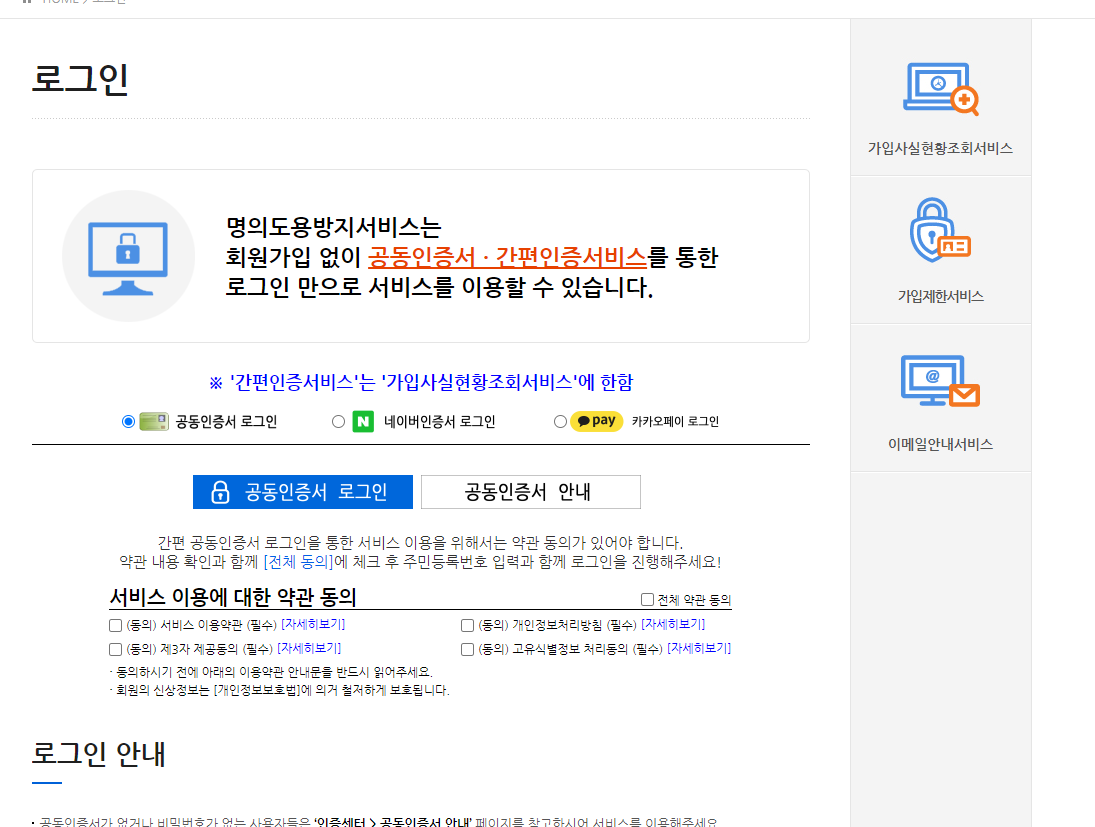This screenshot has width=1095, height=827.
Task: Check the 개인정보처리방침 (필수) checkbox
Action: pos(468,625)
